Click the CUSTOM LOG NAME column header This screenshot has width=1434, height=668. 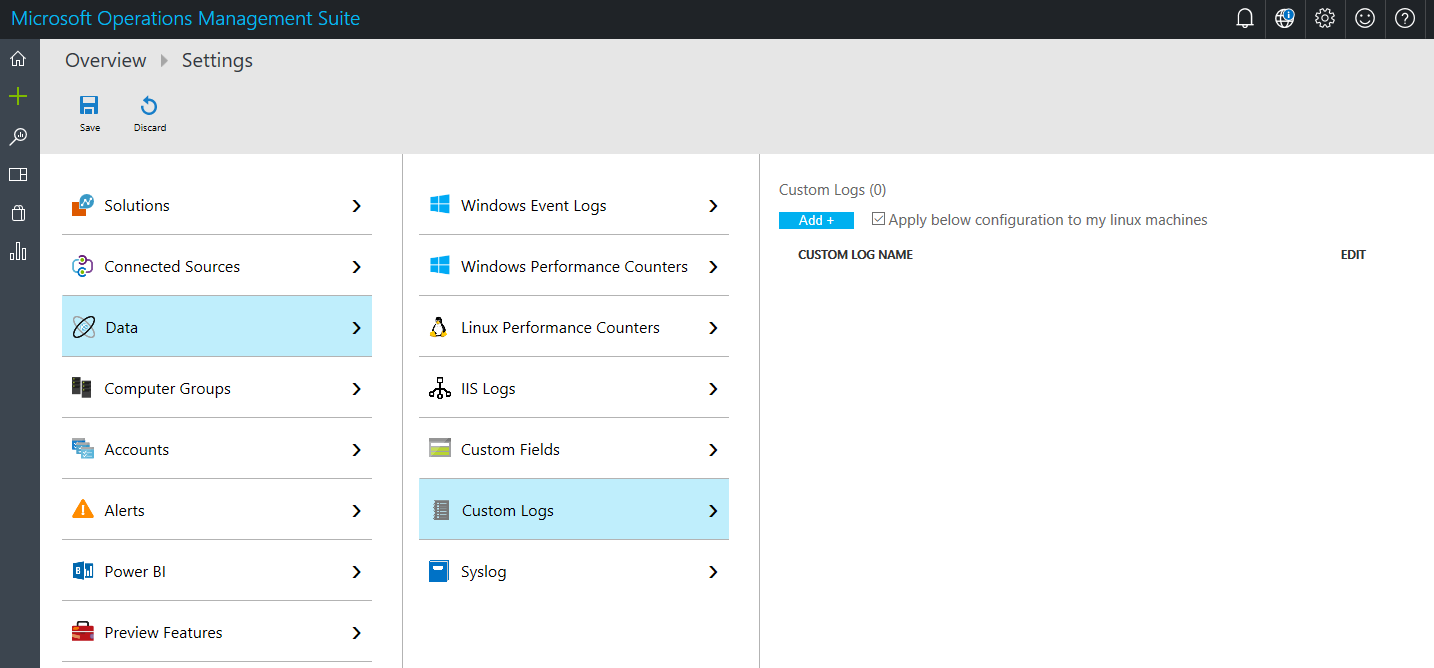click(855, 255)
